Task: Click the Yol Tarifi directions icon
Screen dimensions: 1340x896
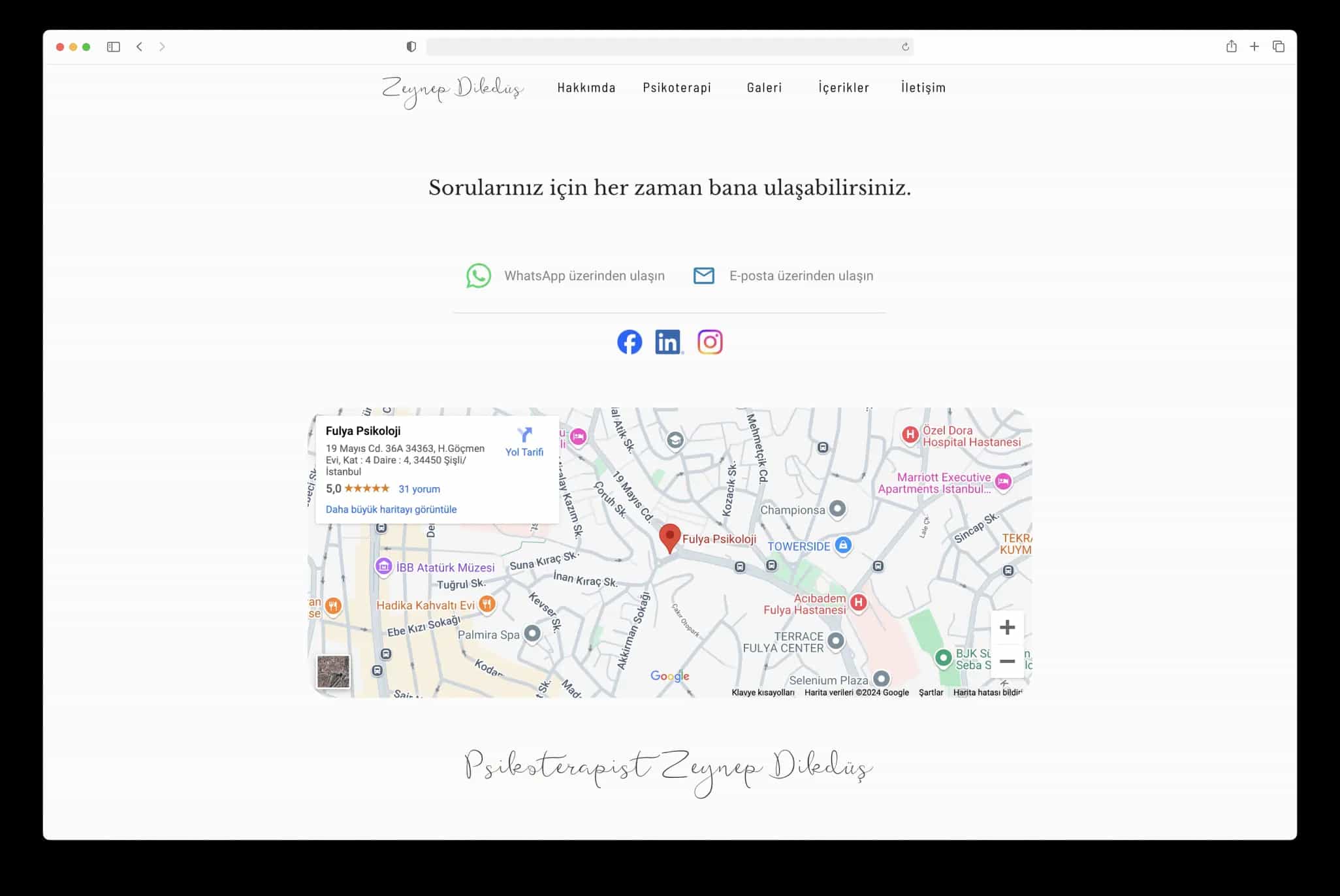Action: coord(524,435)
